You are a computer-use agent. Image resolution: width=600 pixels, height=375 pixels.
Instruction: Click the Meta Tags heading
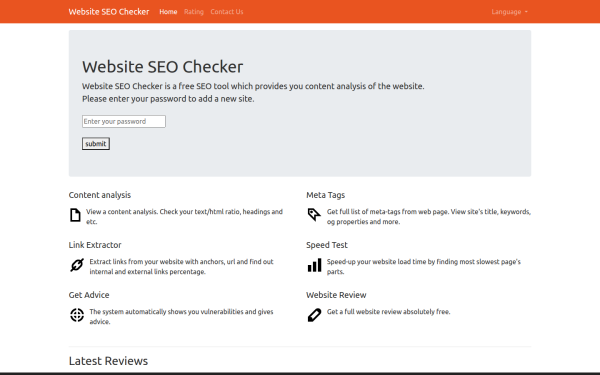[325, 195]
